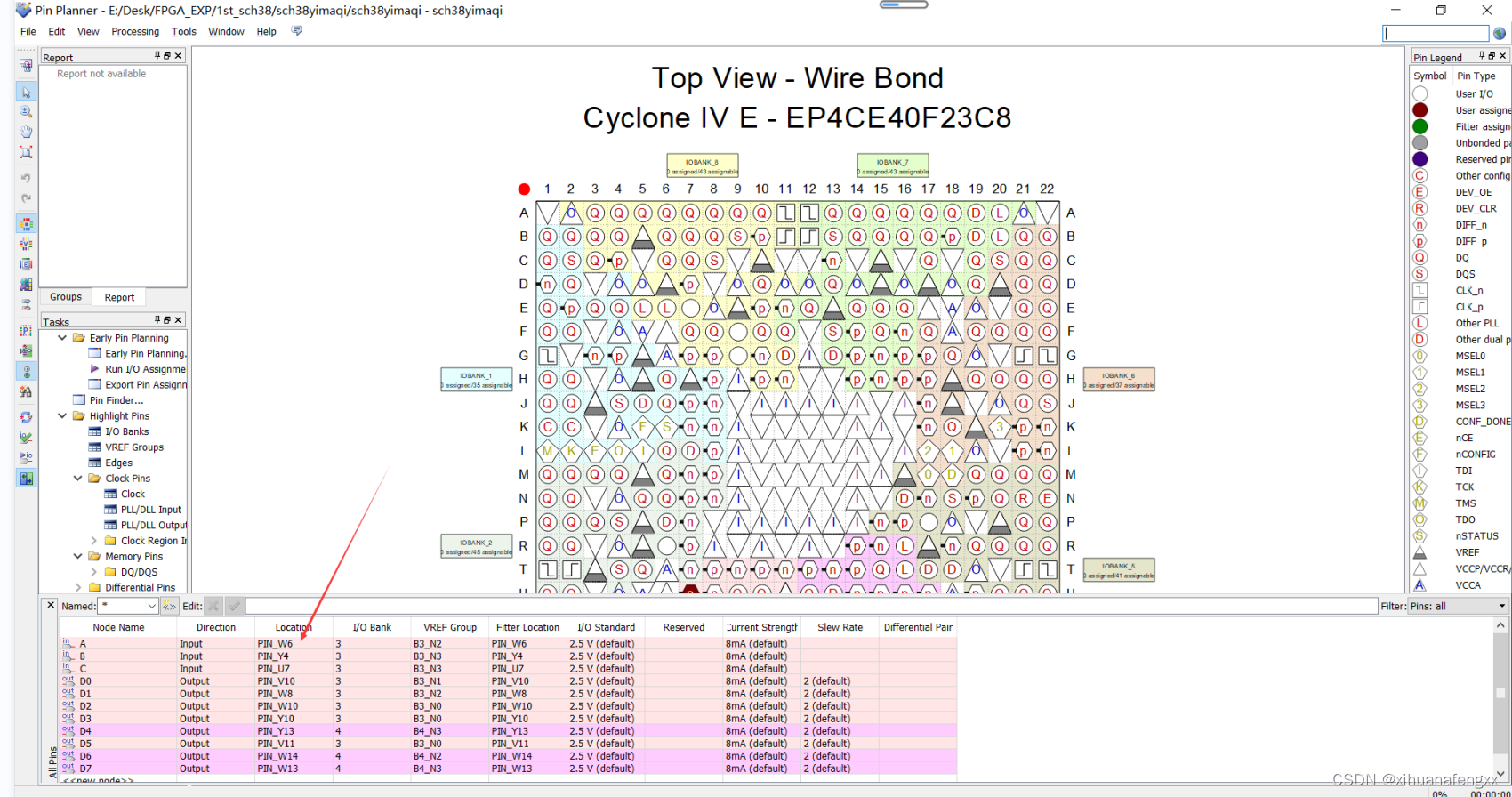
Task: Click the IOBANK_7 label box
Action: click(x=893, y=166)
